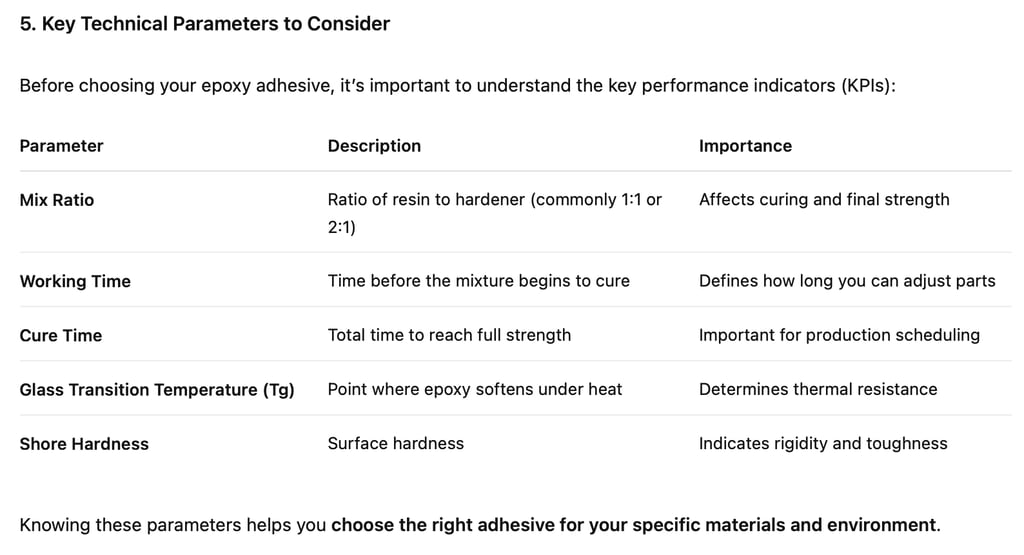Click the "Mix Ratio" row label
The width and height of the screenshot is (1024, 555).
[x=57, y=200]
